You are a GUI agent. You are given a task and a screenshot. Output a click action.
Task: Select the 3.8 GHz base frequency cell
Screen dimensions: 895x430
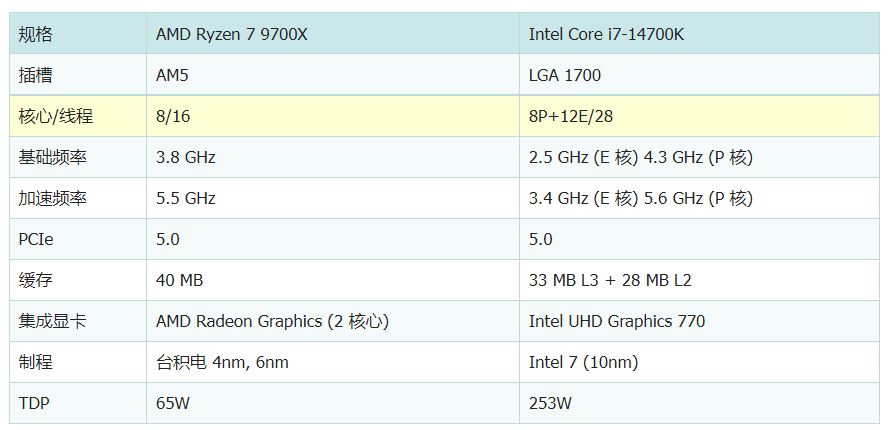(186, 157)
